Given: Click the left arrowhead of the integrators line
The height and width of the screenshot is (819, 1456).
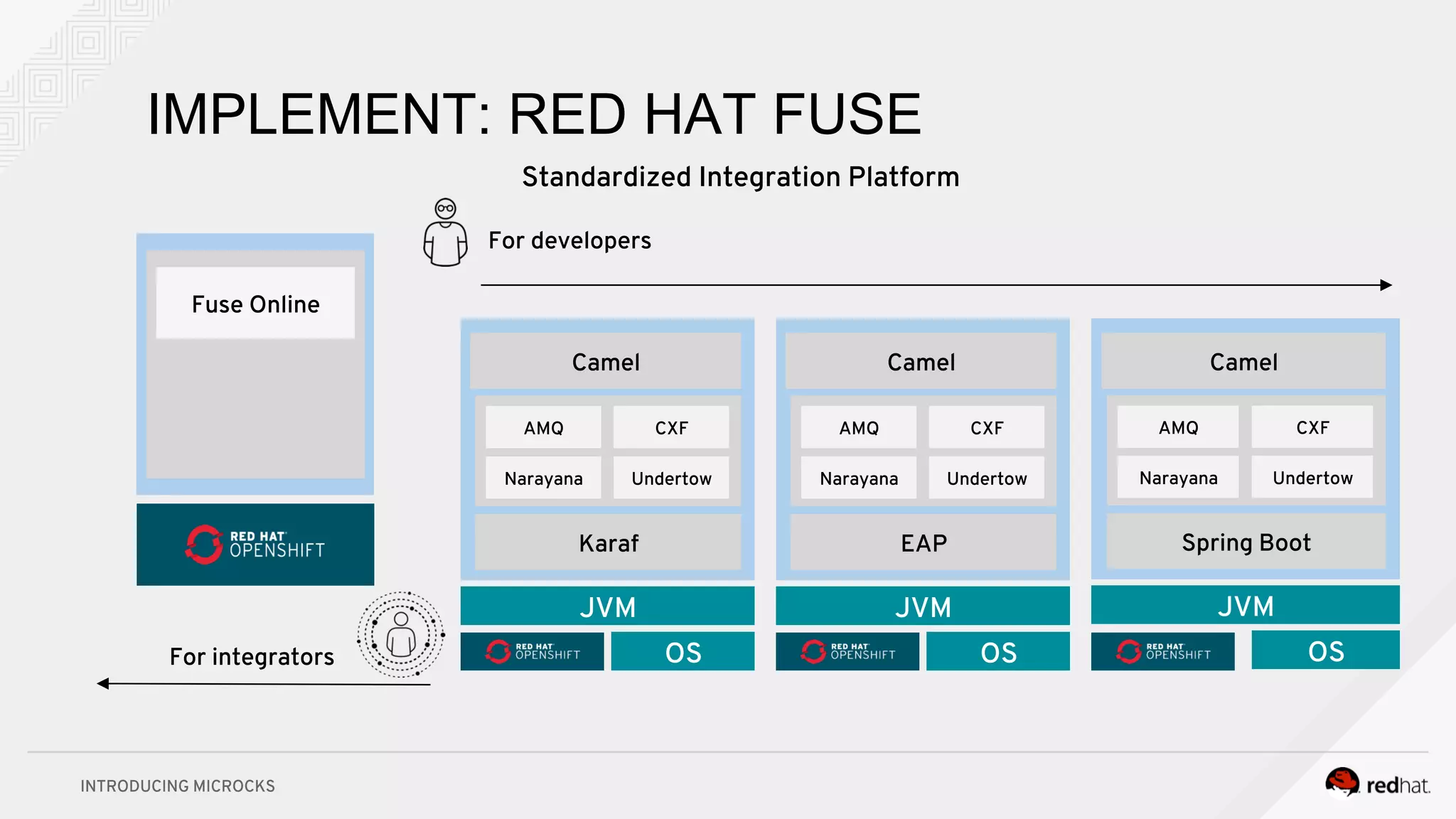Looking at the screenshot, I should [x=104, y=684].
